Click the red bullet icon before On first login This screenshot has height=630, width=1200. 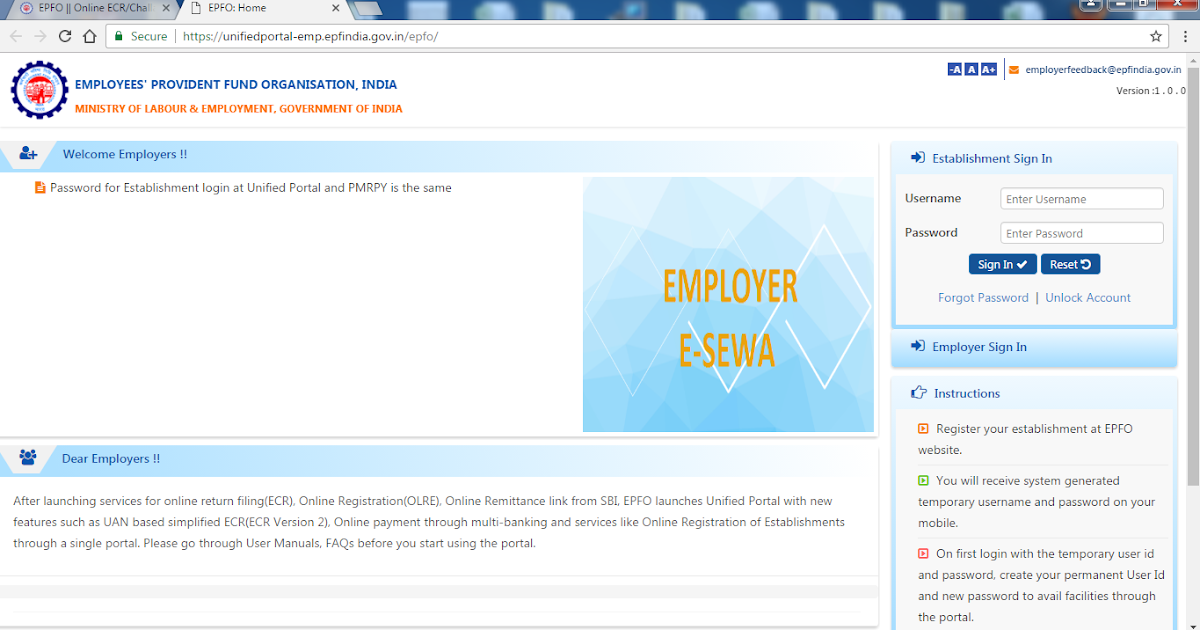pos(923,553)
